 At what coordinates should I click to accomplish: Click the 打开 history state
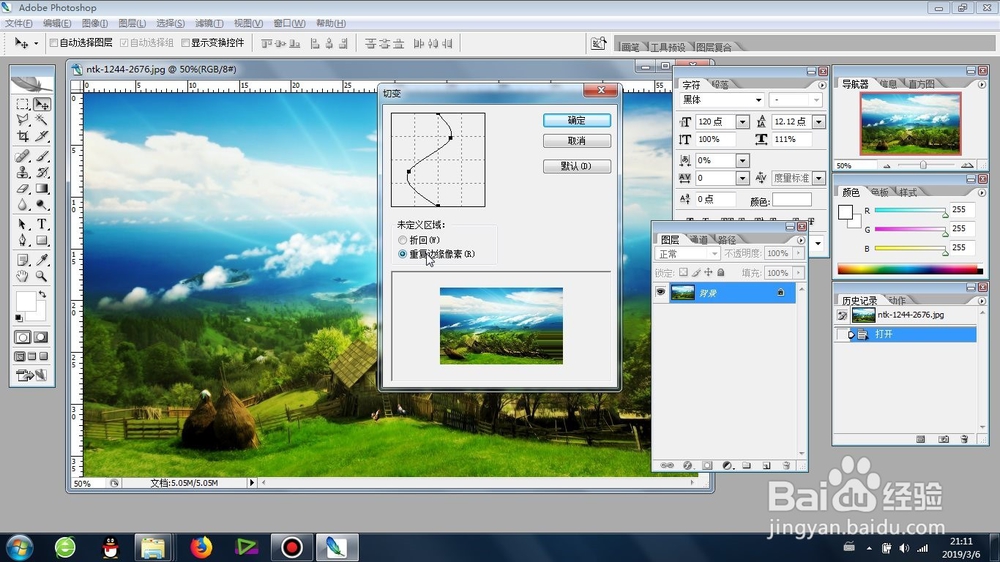click(905, 334)
